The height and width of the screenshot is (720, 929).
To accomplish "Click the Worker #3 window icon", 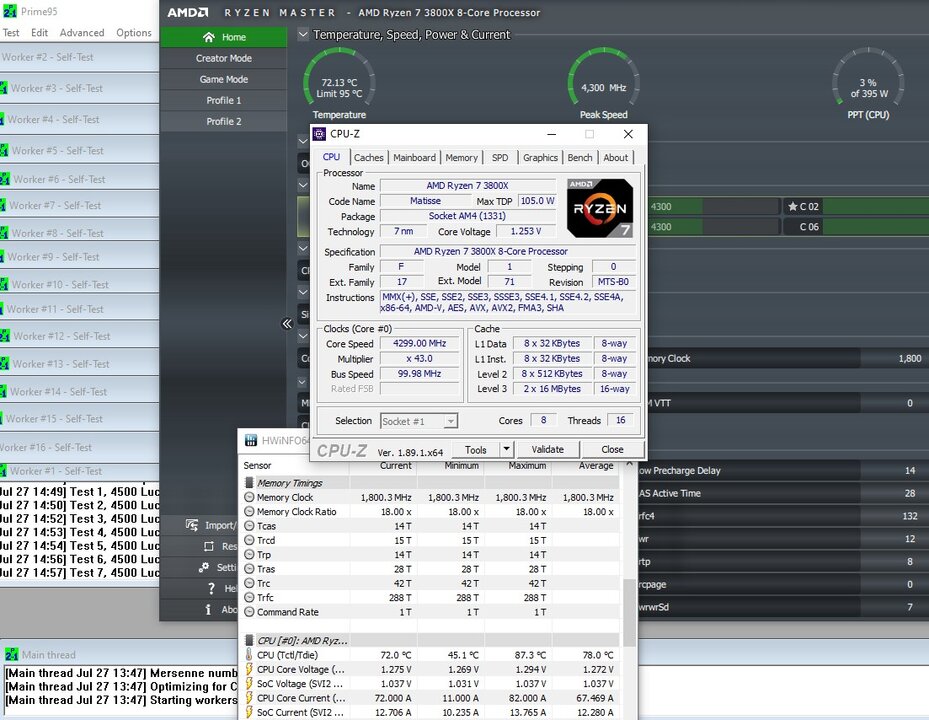I will click(x=4, y=88).
